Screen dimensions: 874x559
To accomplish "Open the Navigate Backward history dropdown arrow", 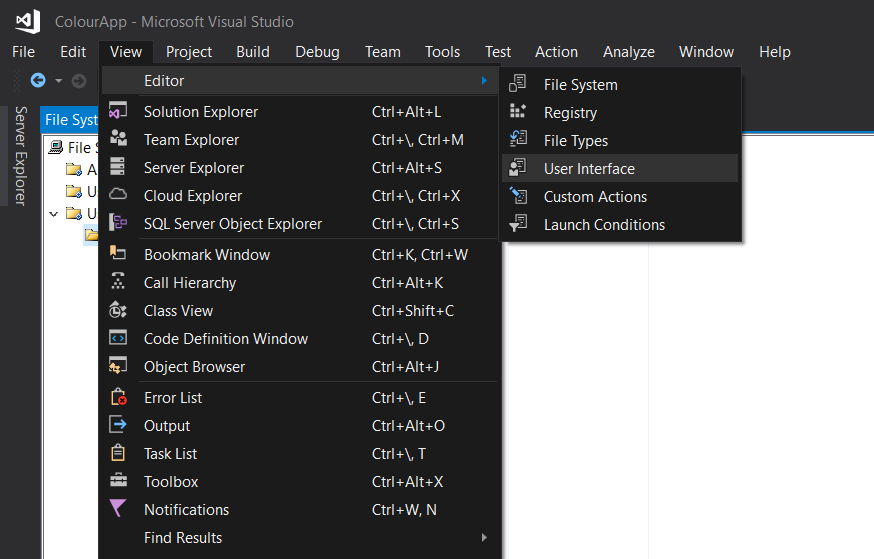I will pyautogui.click(x=59, y=81).
